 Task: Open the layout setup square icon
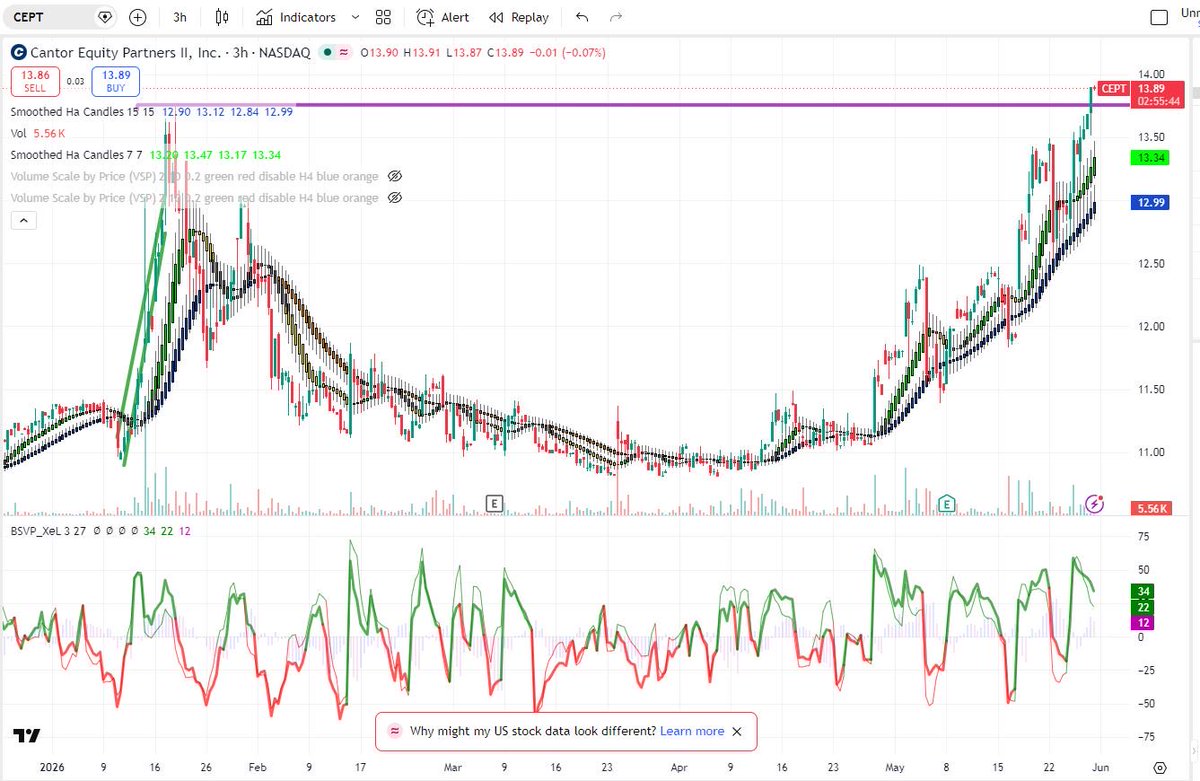pyautogui.click(x=1159, y=17)
